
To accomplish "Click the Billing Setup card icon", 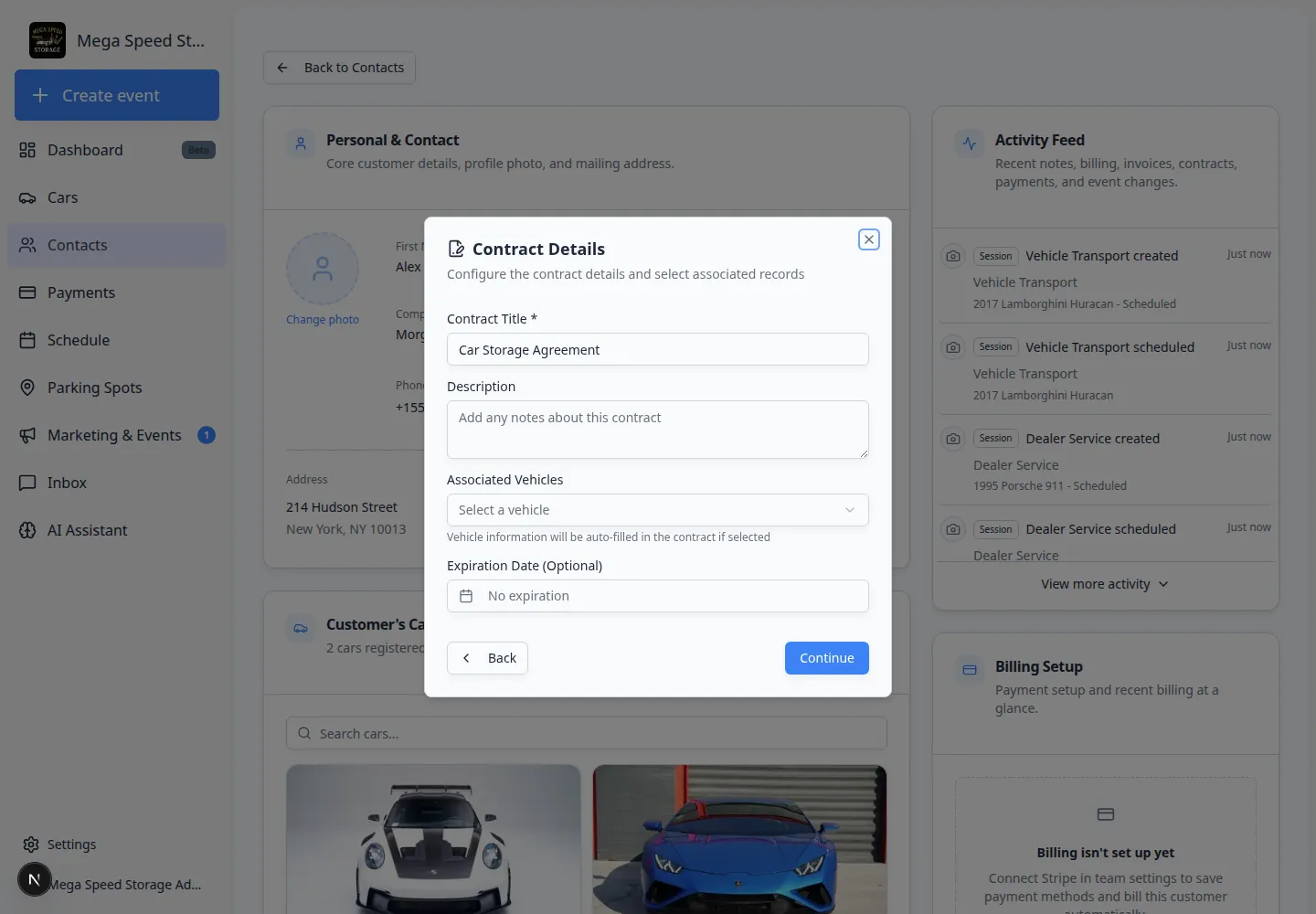I will 970,670.
